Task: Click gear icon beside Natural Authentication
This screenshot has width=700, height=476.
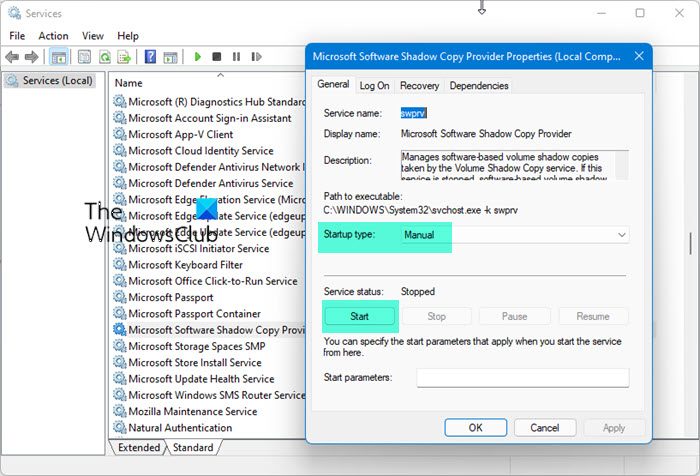Action: tap(120, 427)
